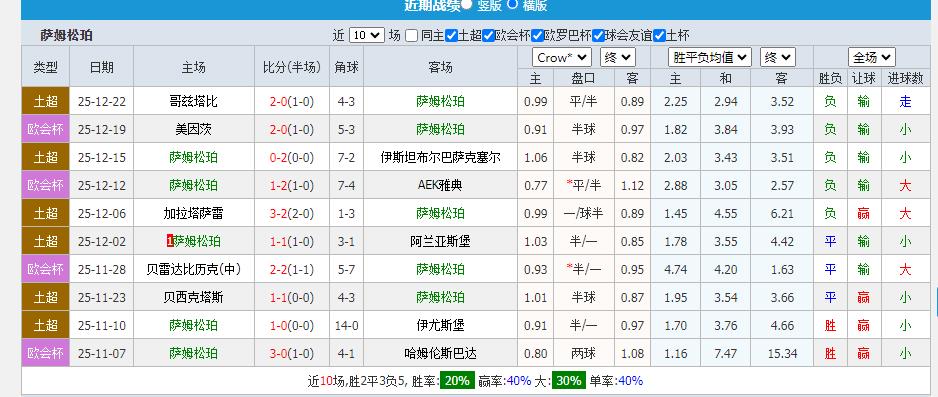Click the 萨姆松珀 team title heading
This screenshot has width=938, height=397.
[x=66, y=35]
